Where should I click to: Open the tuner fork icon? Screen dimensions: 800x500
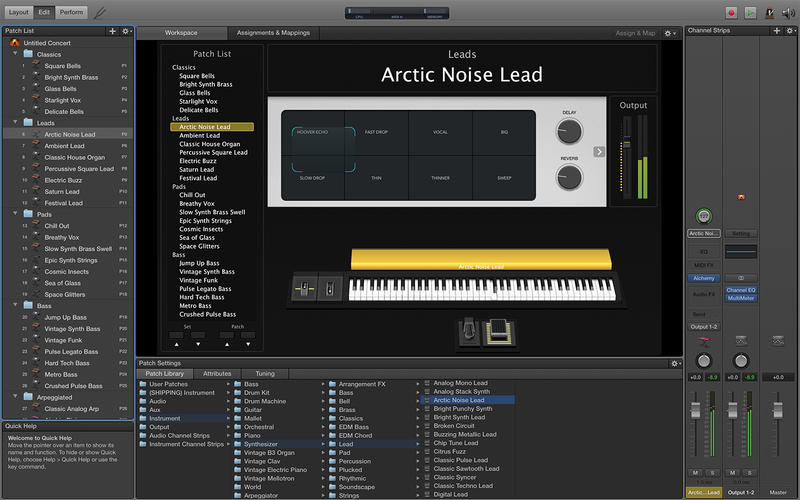click(x=99, y=13)
